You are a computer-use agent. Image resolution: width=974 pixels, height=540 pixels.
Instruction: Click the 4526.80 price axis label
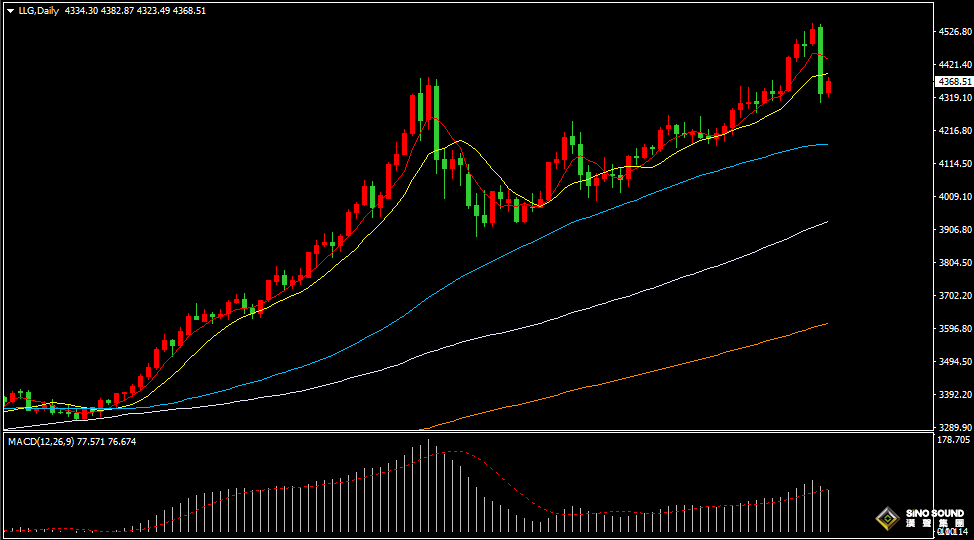(954, 32)
